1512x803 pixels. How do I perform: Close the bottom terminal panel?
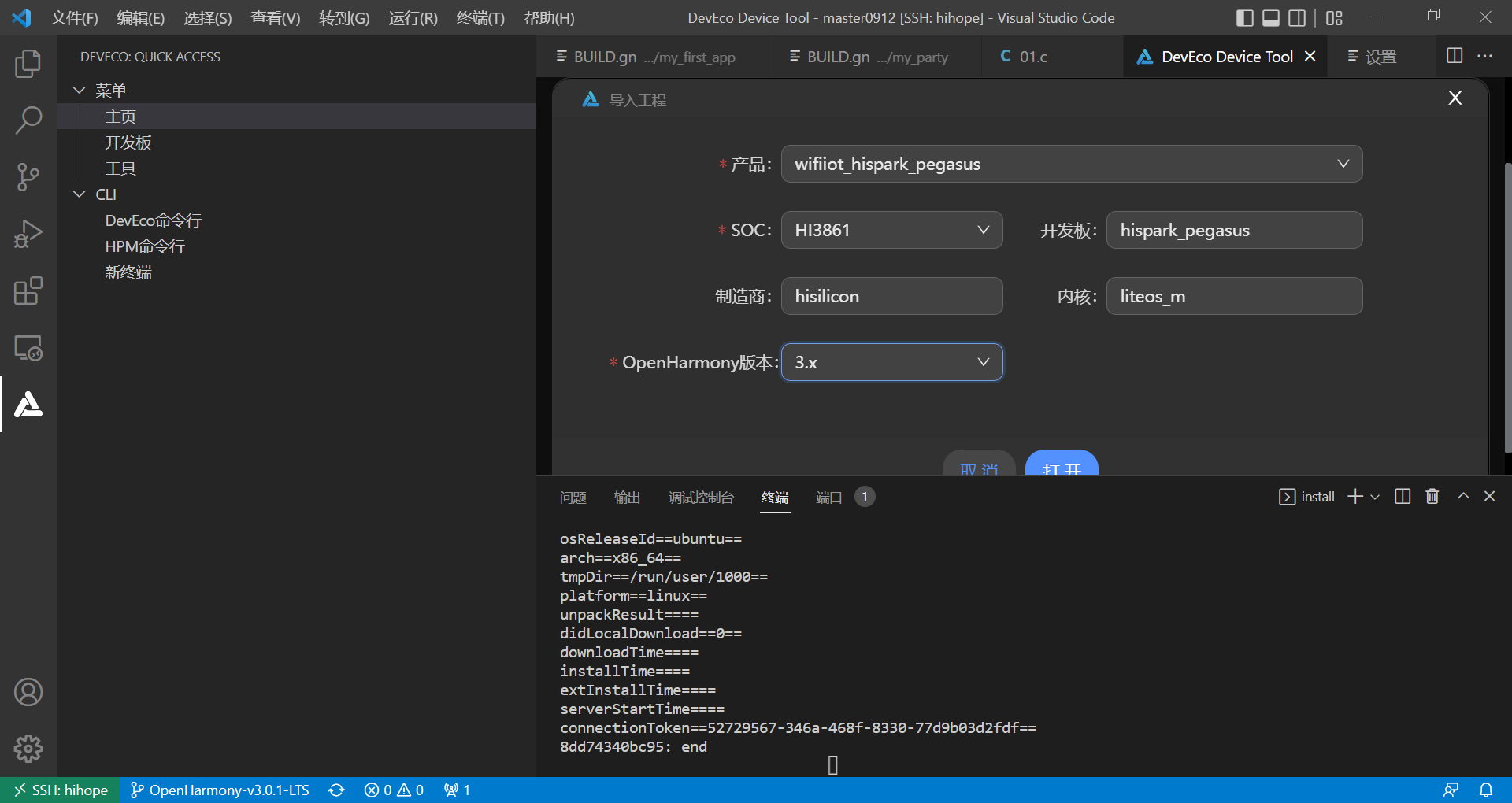(1489, 496)
